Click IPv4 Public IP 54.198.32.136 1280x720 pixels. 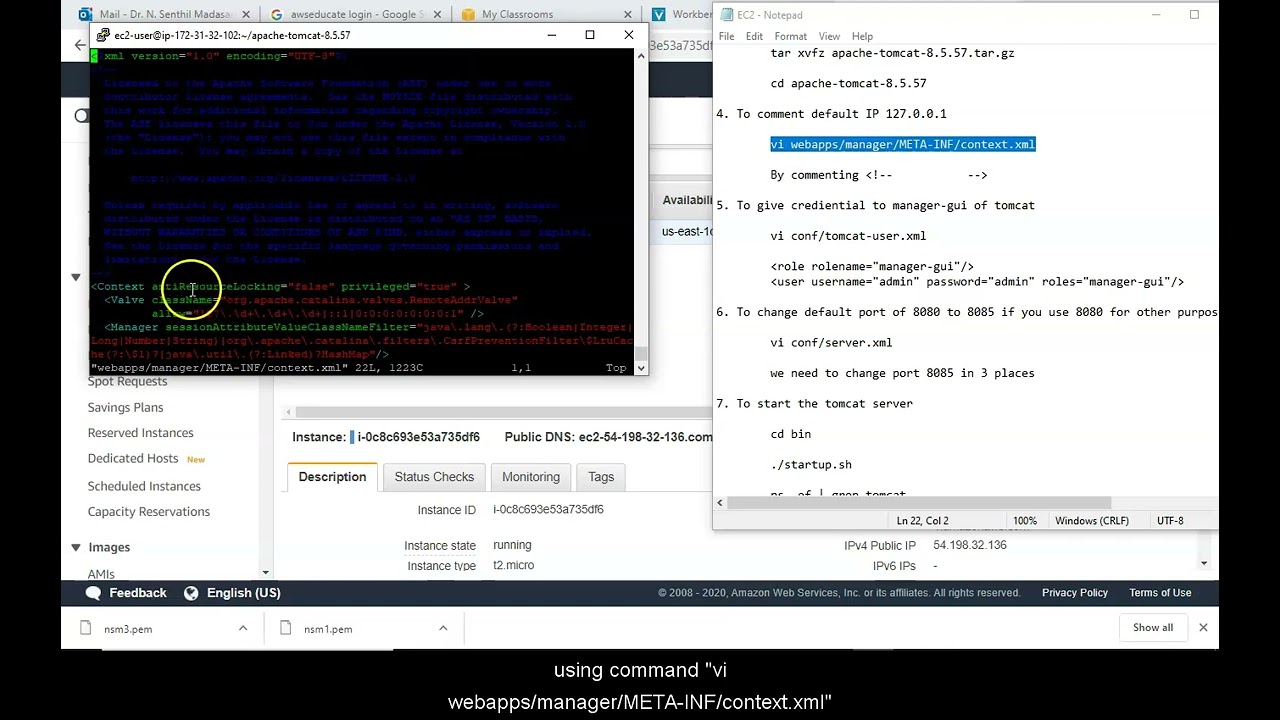970,545
